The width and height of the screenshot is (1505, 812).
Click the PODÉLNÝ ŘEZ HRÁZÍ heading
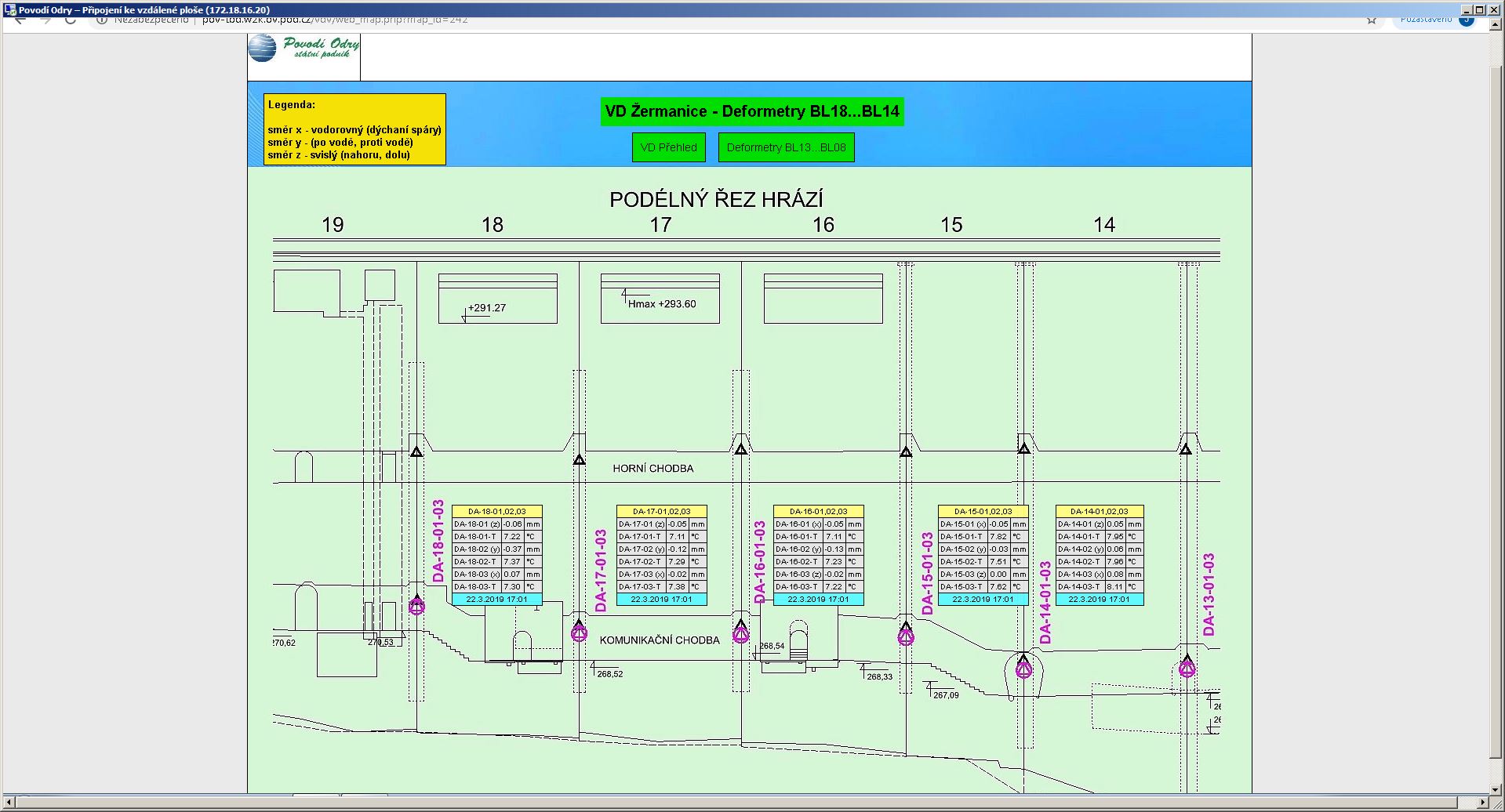click(x=717, y=200)
